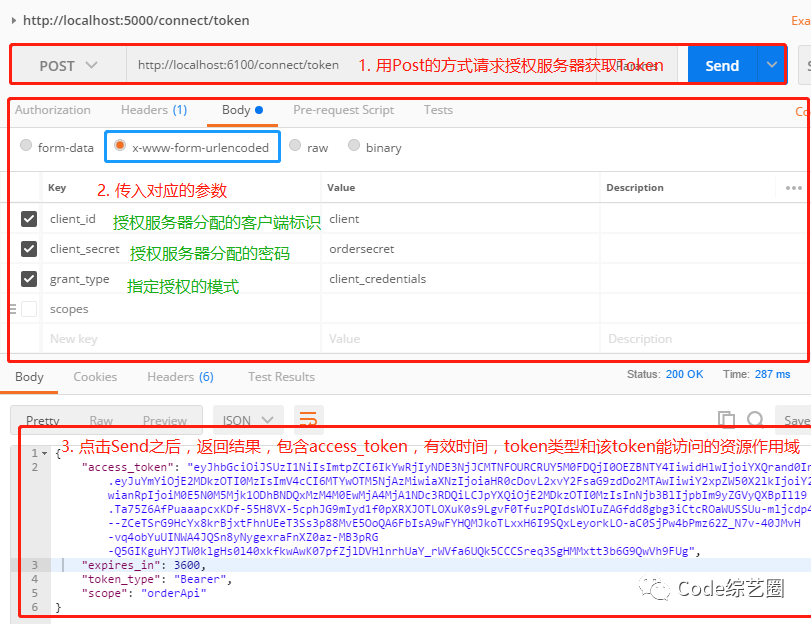
Task: Click the "access_token" key in response
Action: click(128, 467)
